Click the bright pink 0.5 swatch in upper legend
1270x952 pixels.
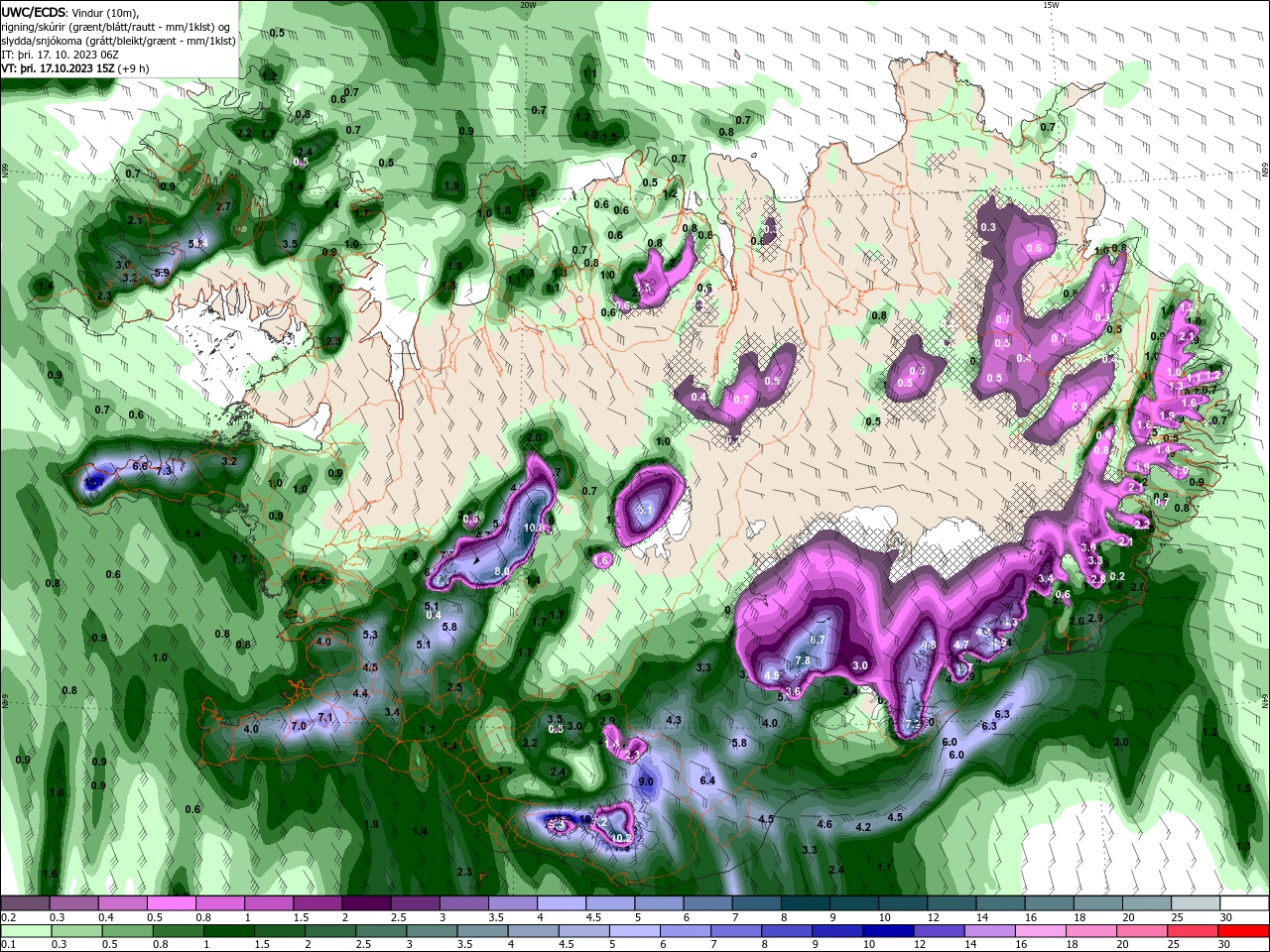[171, 903]
